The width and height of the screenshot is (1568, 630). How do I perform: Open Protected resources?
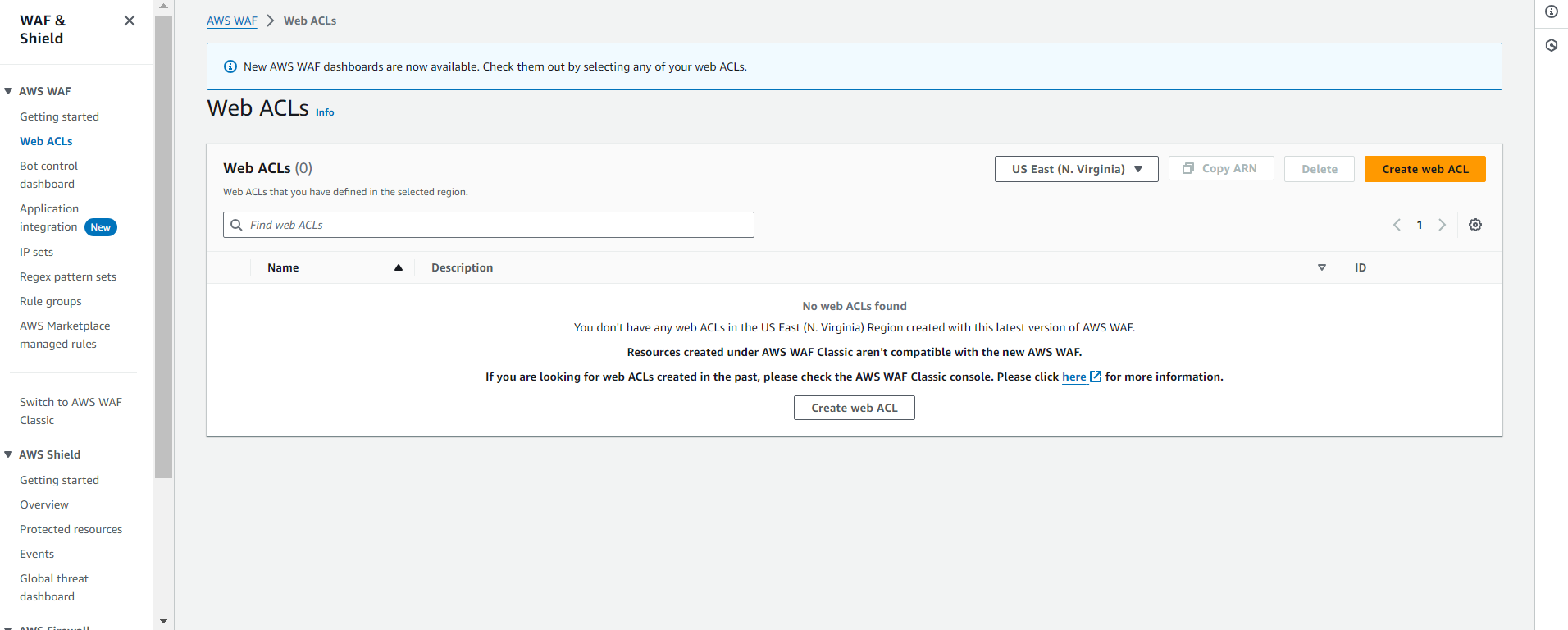point(71,529)
